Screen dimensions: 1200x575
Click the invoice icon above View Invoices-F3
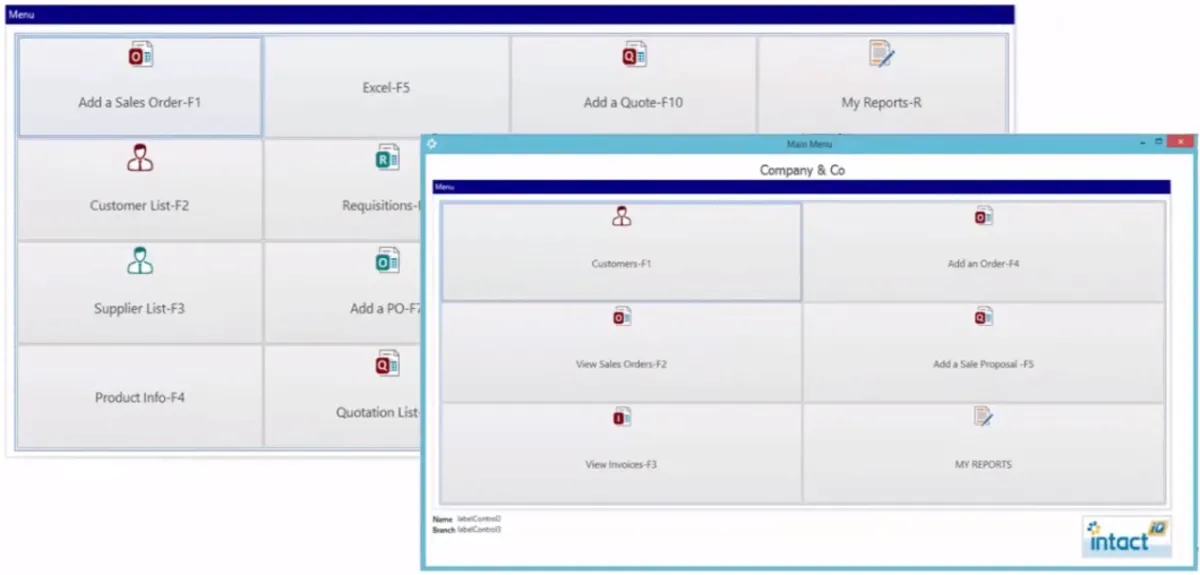(x=622, y=417)
